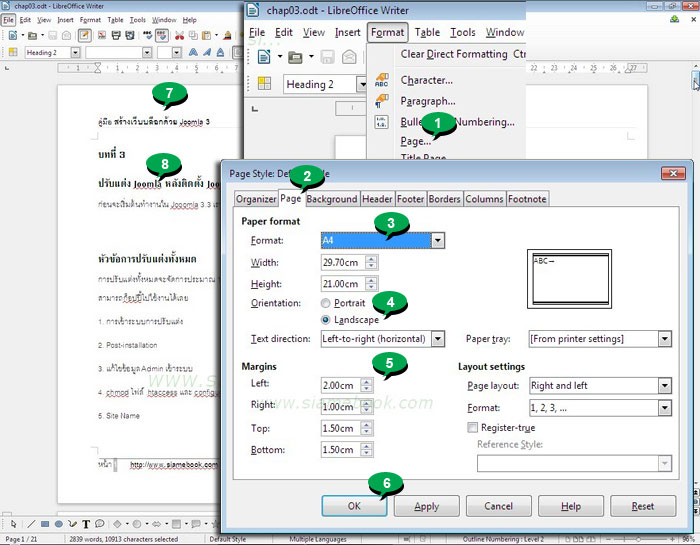Select the Callouts tool in drawing toolbar
This screenshot has width=700, height=545.
[99, 524]
